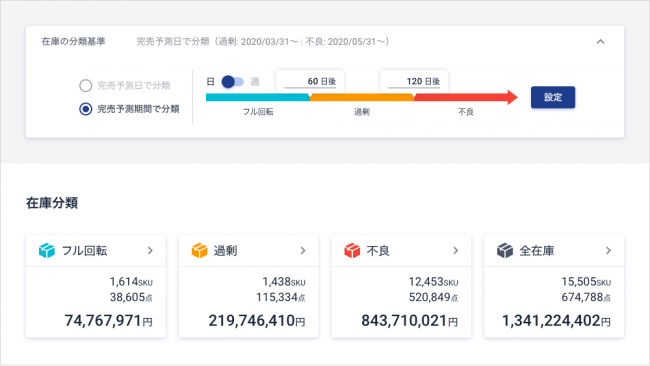This screenshot has height=366, width=650.
Task: Click the 219,746,410円 amount
Action: [257, 320]
